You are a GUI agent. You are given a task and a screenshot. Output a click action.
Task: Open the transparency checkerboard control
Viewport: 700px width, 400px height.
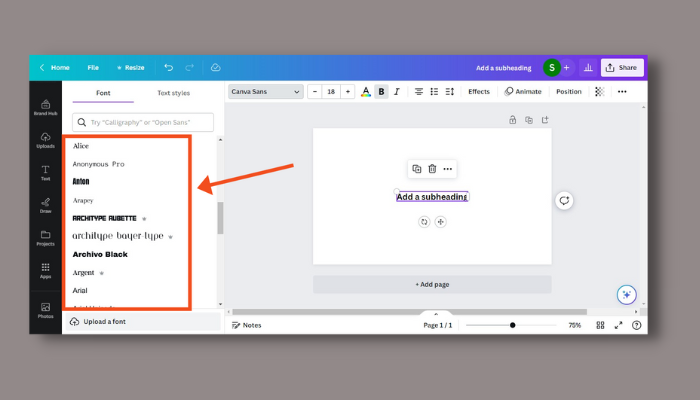point(600,92)
